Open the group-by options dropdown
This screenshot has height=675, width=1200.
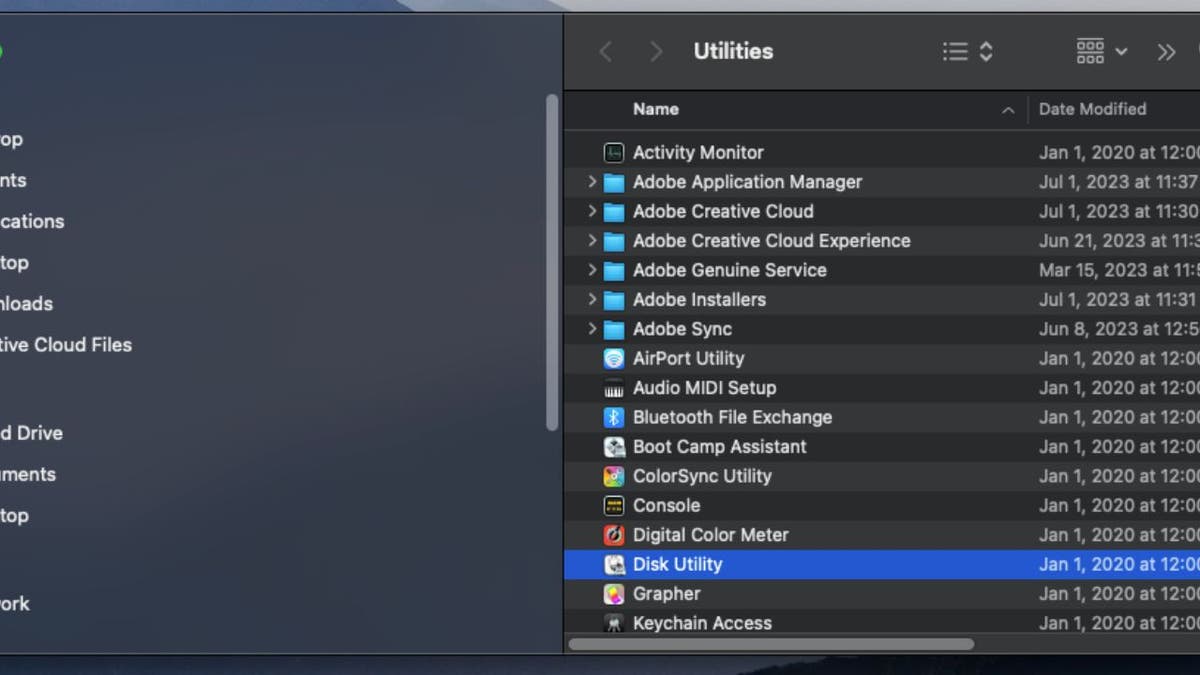point(1102,51)
